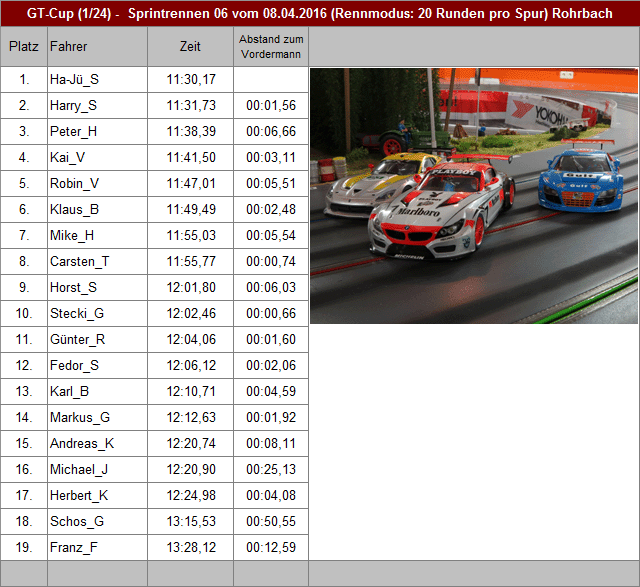Select time cell '13:28,12'
The height and width of the screenshot is (587, 640).
pyautogui.click(x=191, y=547)
